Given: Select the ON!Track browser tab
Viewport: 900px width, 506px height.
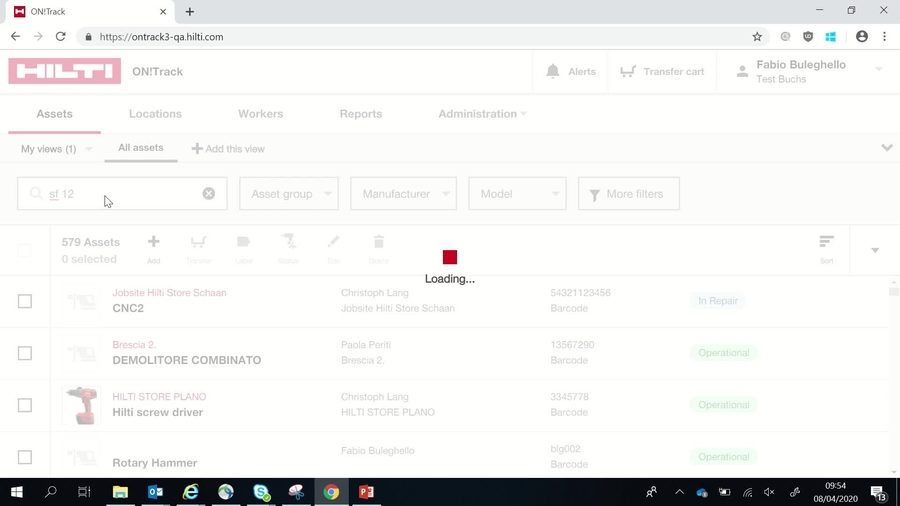Looking at the screenshot, I should 89,11.
